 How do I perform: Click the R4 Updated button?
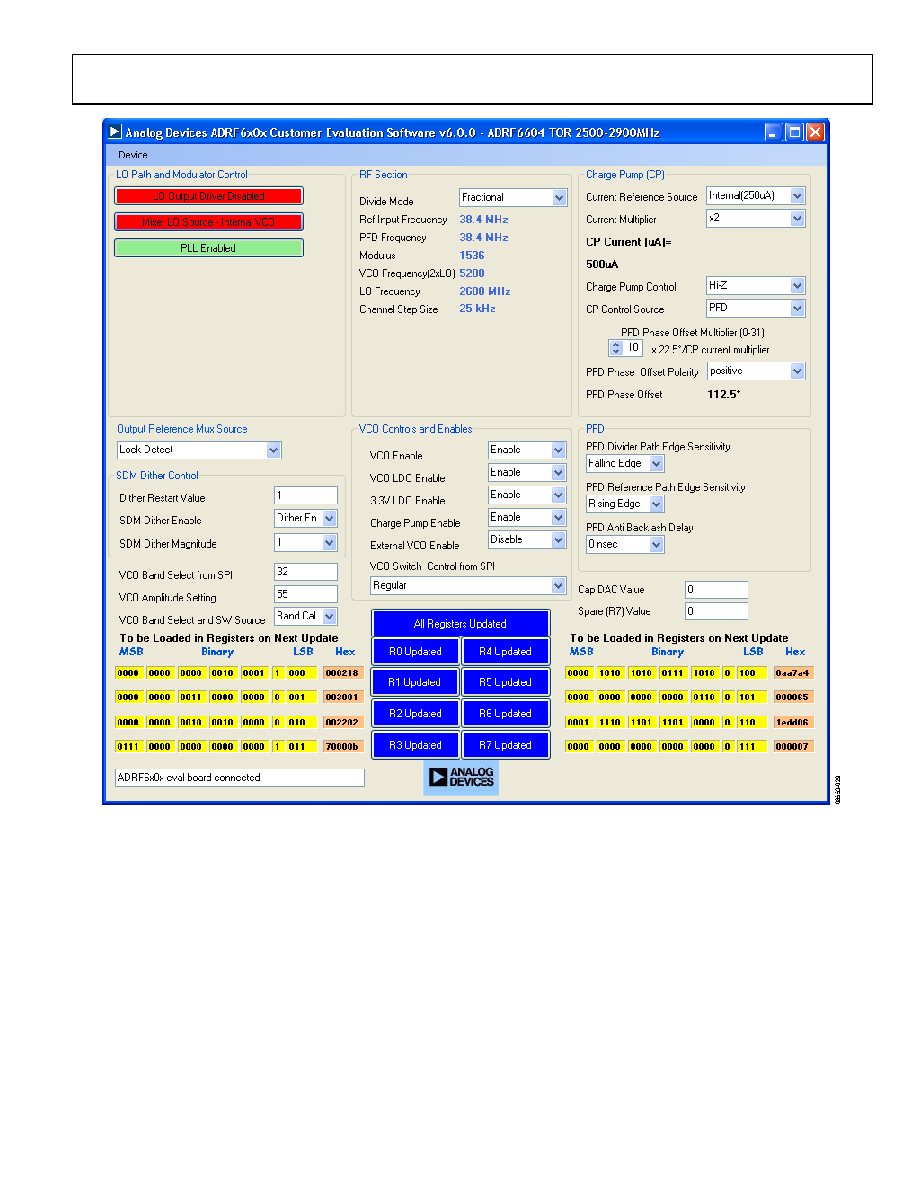click(505, 652)
